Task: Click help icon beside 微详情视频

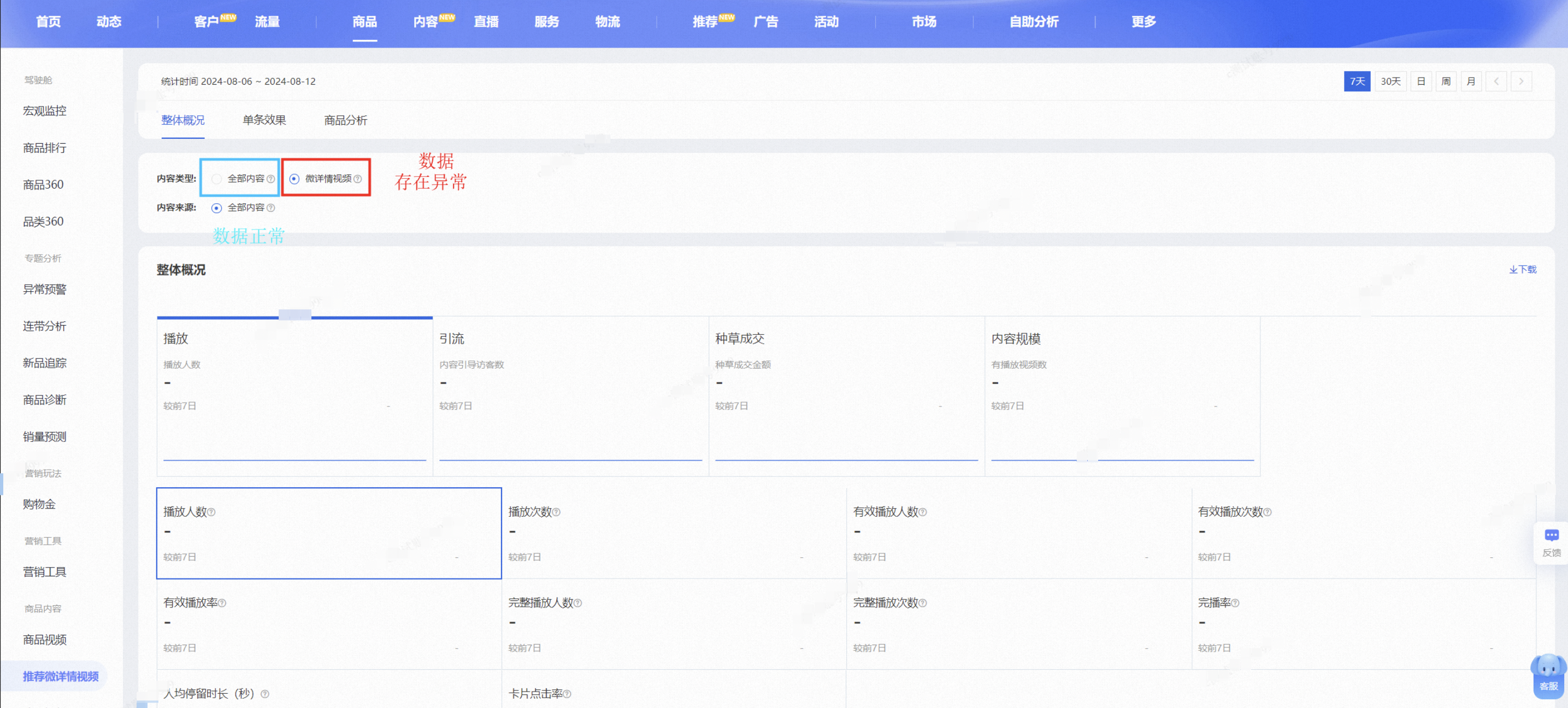Action: point(358,179)
